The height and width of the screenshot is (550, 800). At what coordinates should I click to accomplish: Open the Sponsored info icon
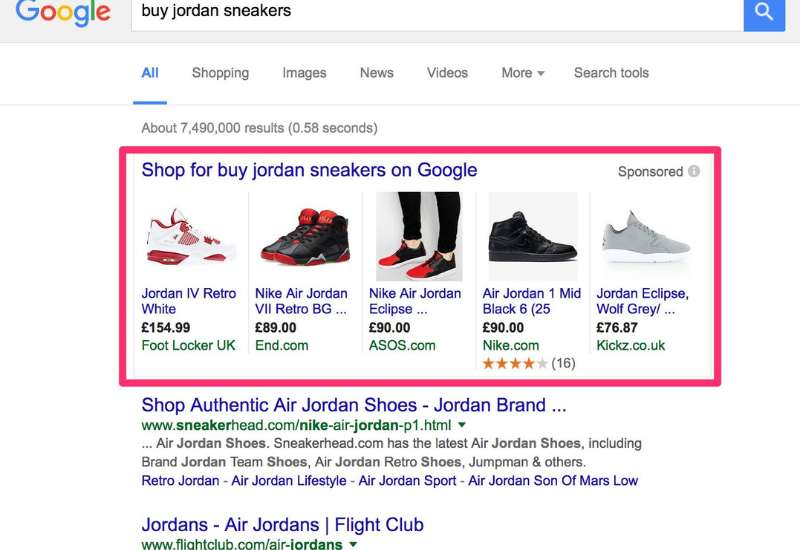pyautogui.click(x=694, y=171)
